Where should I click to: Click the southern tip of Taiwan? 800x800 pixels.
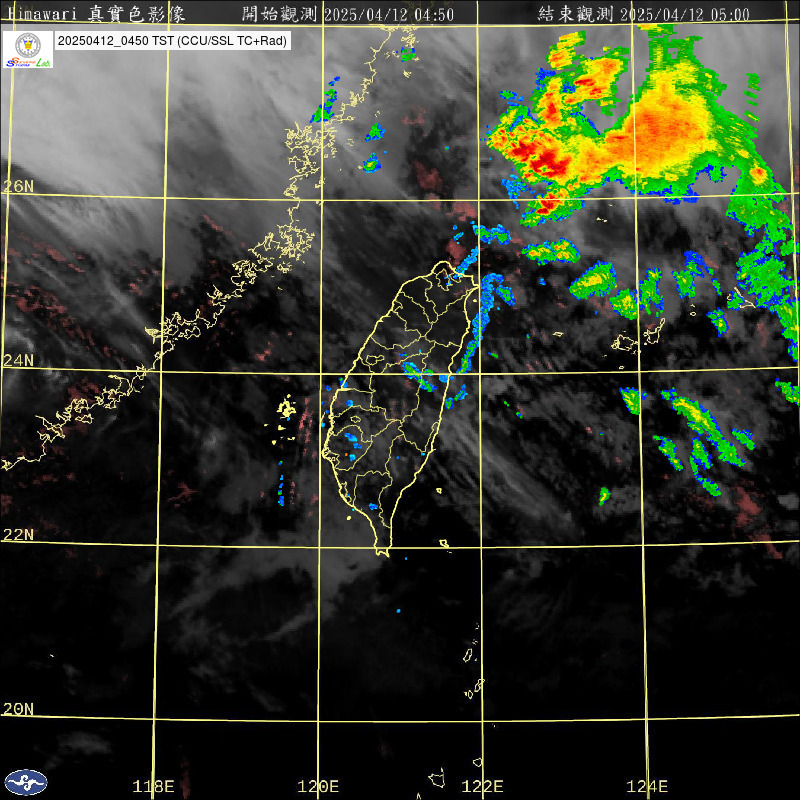(382, 551)
